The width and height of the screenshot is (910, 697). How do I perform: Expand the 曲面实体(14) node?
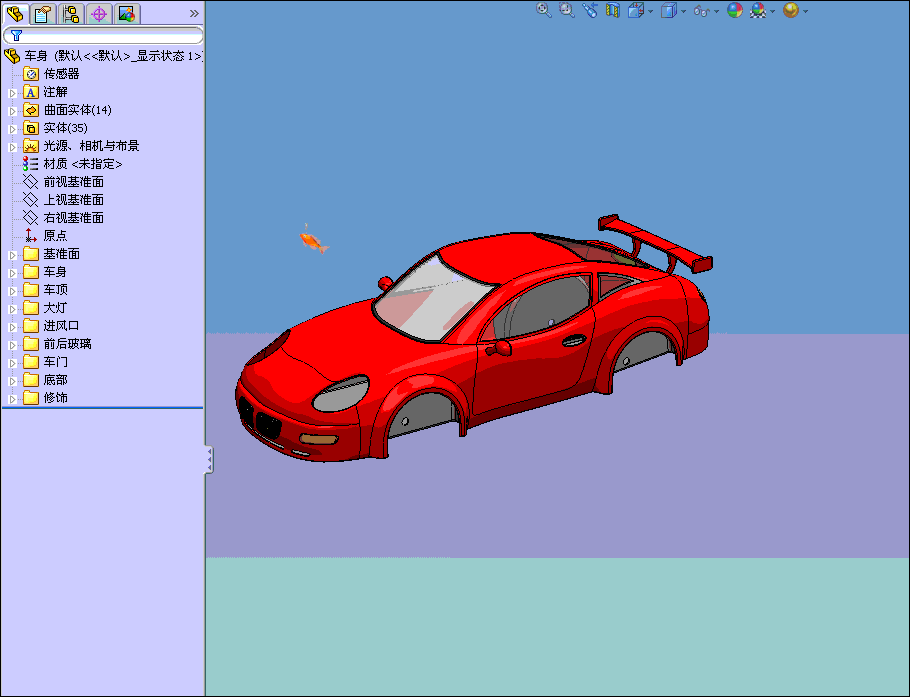click(13, 111)
